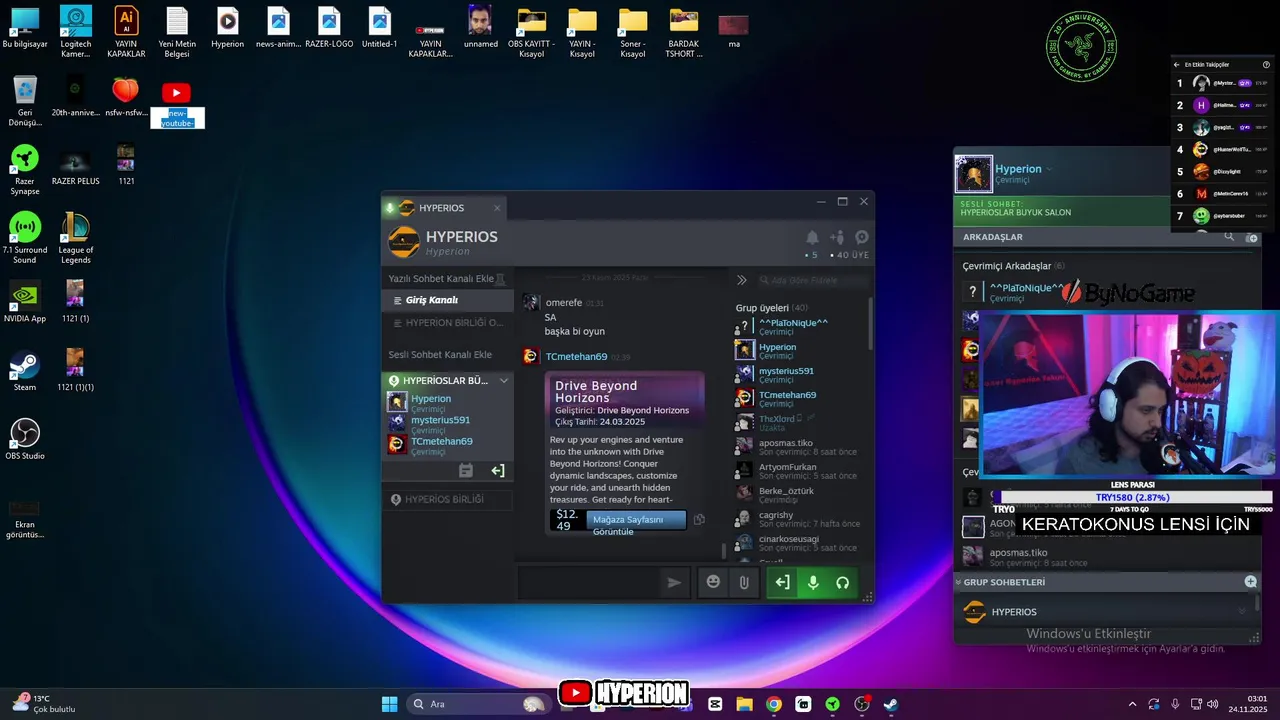The width and height of the screenshot is (1280, 720).
Task: Click the Windows Start button
Action: pyautogui.click(x=389, y=704)
